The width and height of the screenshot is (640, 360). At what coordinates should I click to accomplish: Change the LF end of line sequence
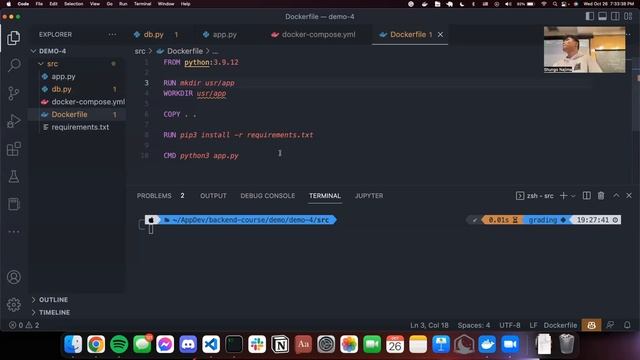click(533, 325)
